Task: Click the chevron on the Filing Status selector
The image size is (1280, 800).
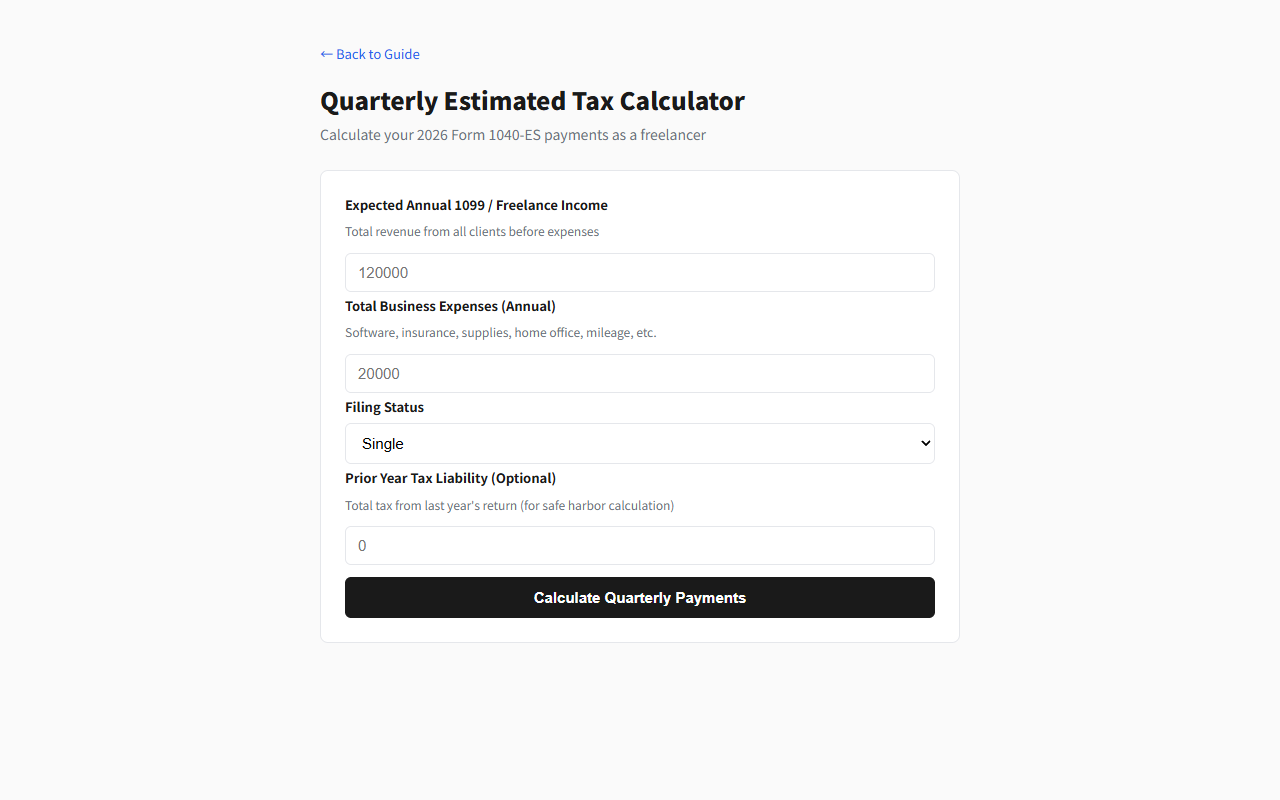Action: [921, 443]
